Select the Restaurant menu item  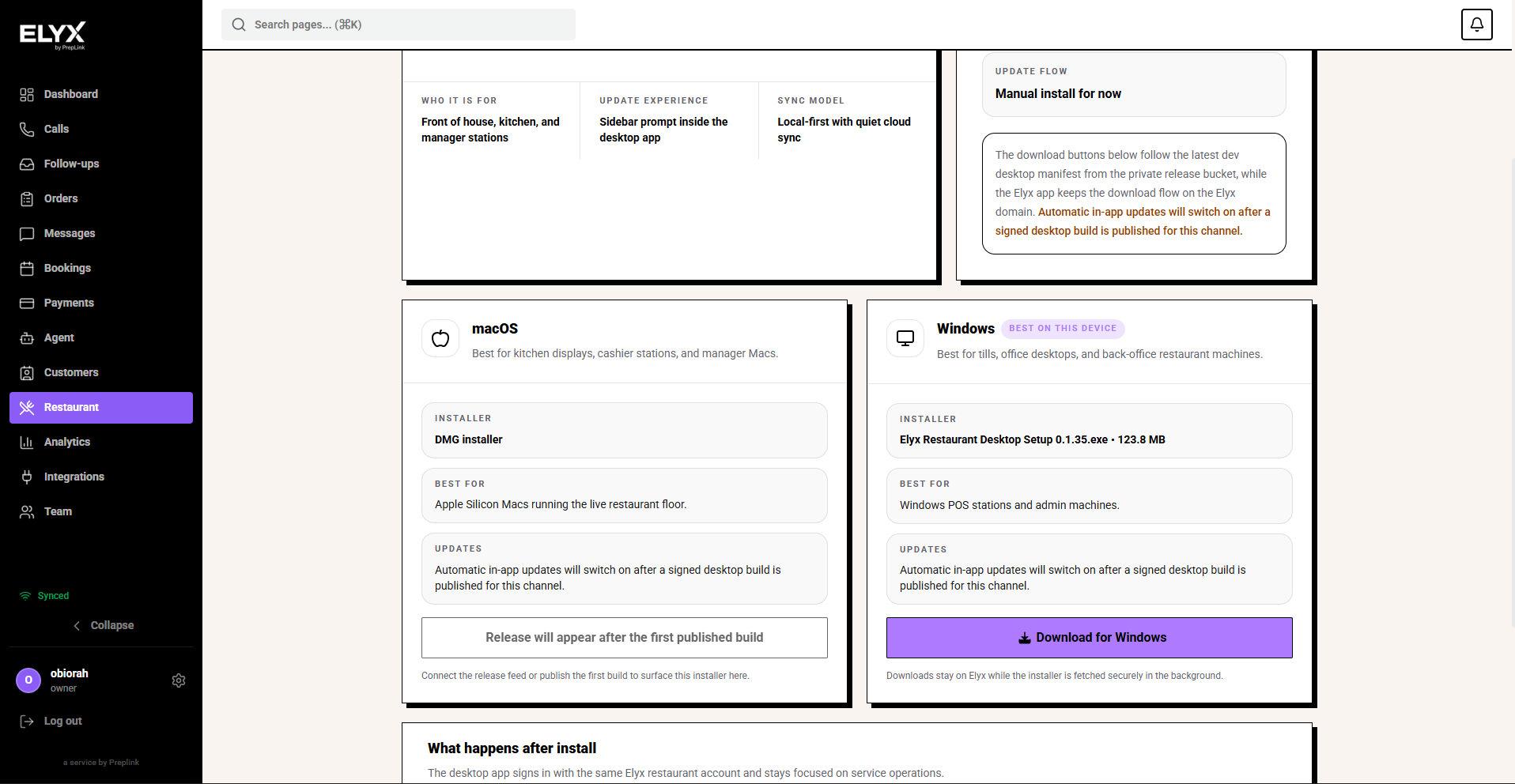click(x=101, y=408)
